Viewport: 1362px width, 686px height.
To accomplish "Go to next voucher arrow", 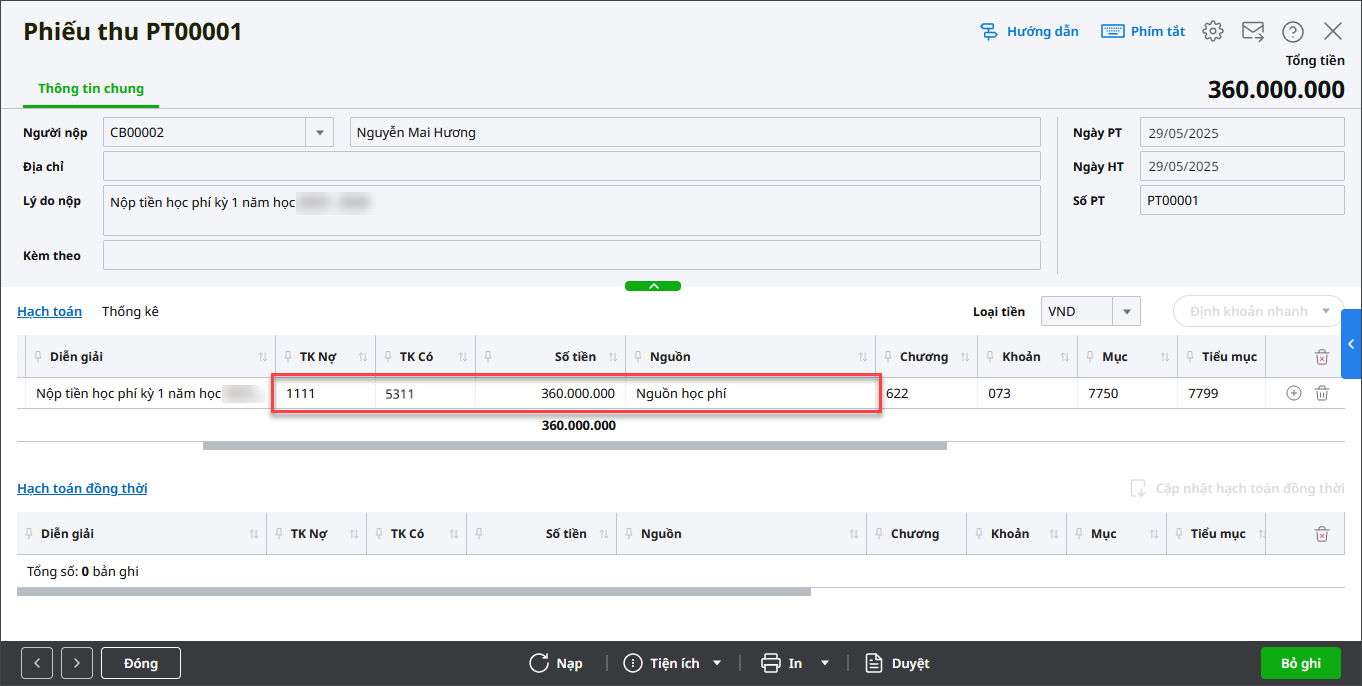I will click(77, 663).
